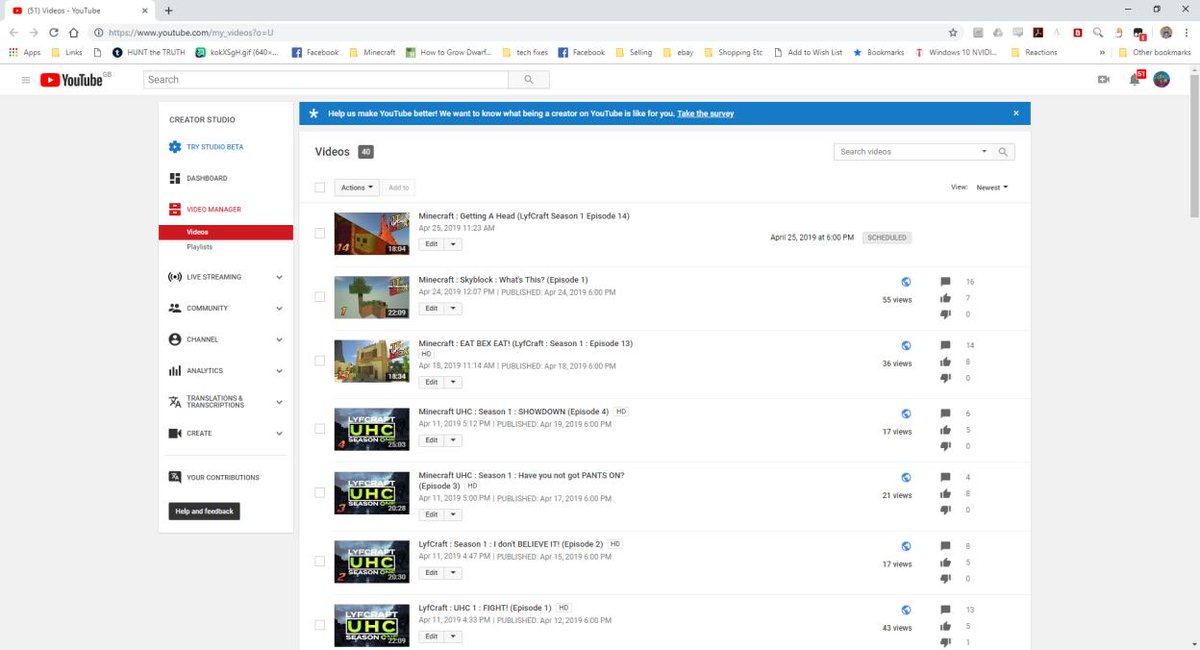
Task: Reload the page in Chrome
Action: coord(56,32)
